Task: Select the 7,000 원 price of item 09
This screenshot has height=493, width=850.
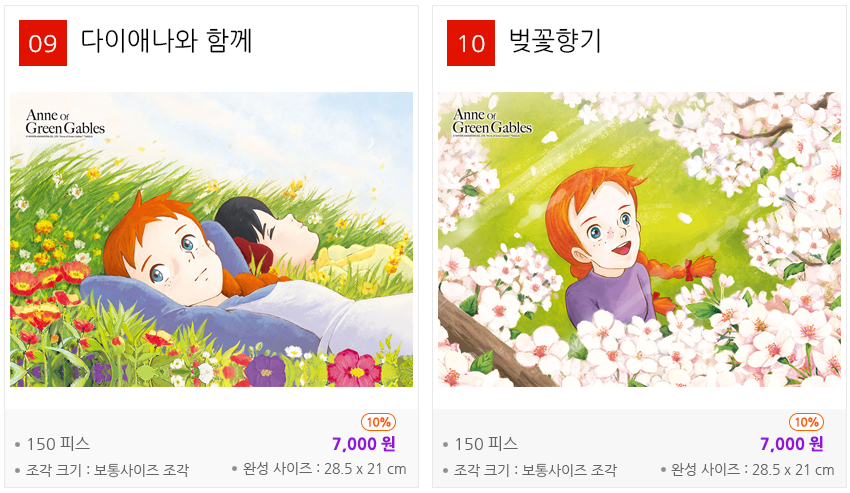Action: pos(364,444)
